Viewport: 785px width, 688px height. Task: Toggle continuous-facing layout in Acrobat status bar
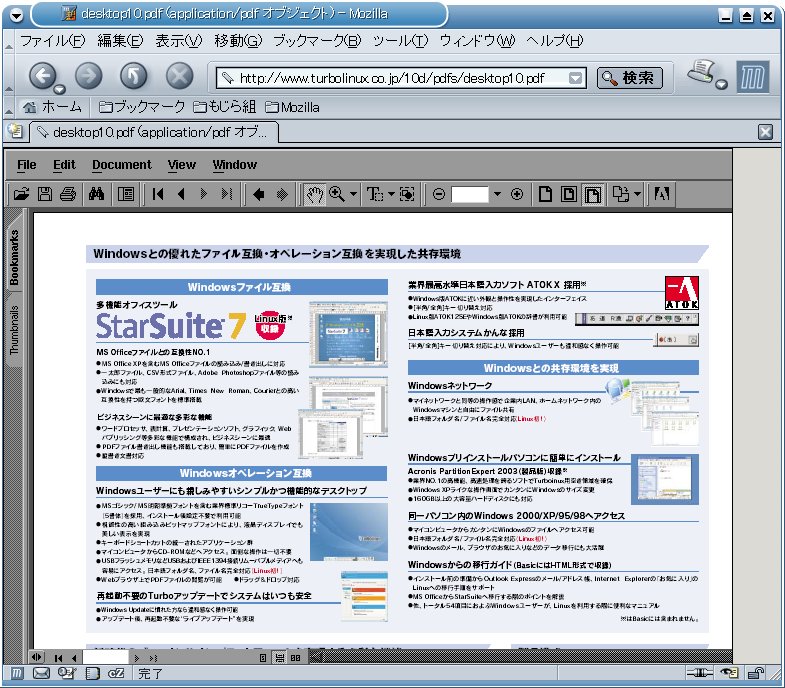coord(296,658)
